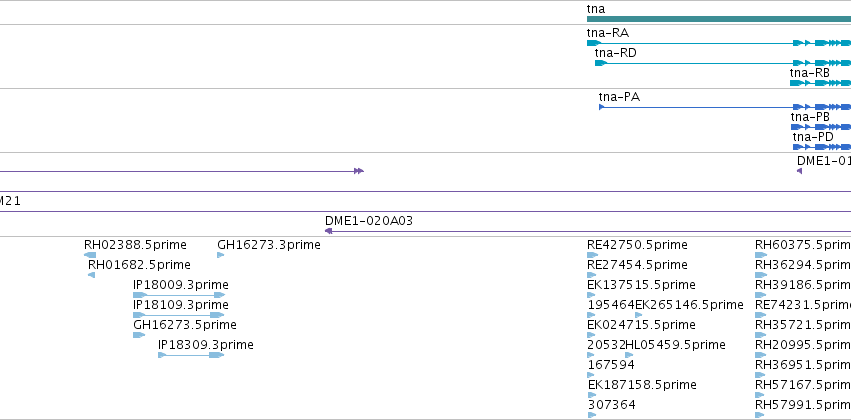Click the IP18309.3prime EST label
Screen dimensions: 851x420
(x=206, y=345)
